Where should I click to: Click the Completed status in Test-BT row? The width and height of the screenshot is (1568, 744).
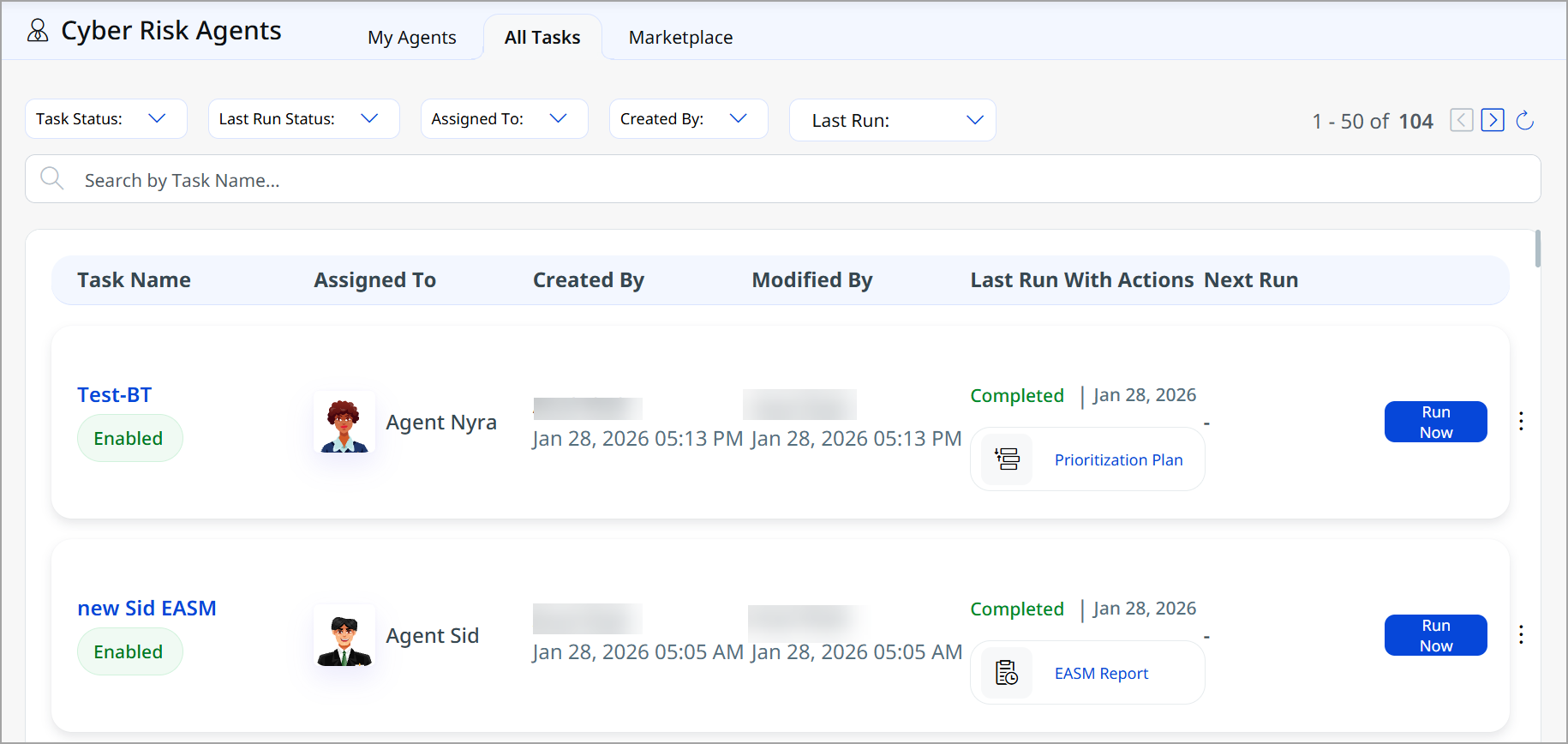1017,396
